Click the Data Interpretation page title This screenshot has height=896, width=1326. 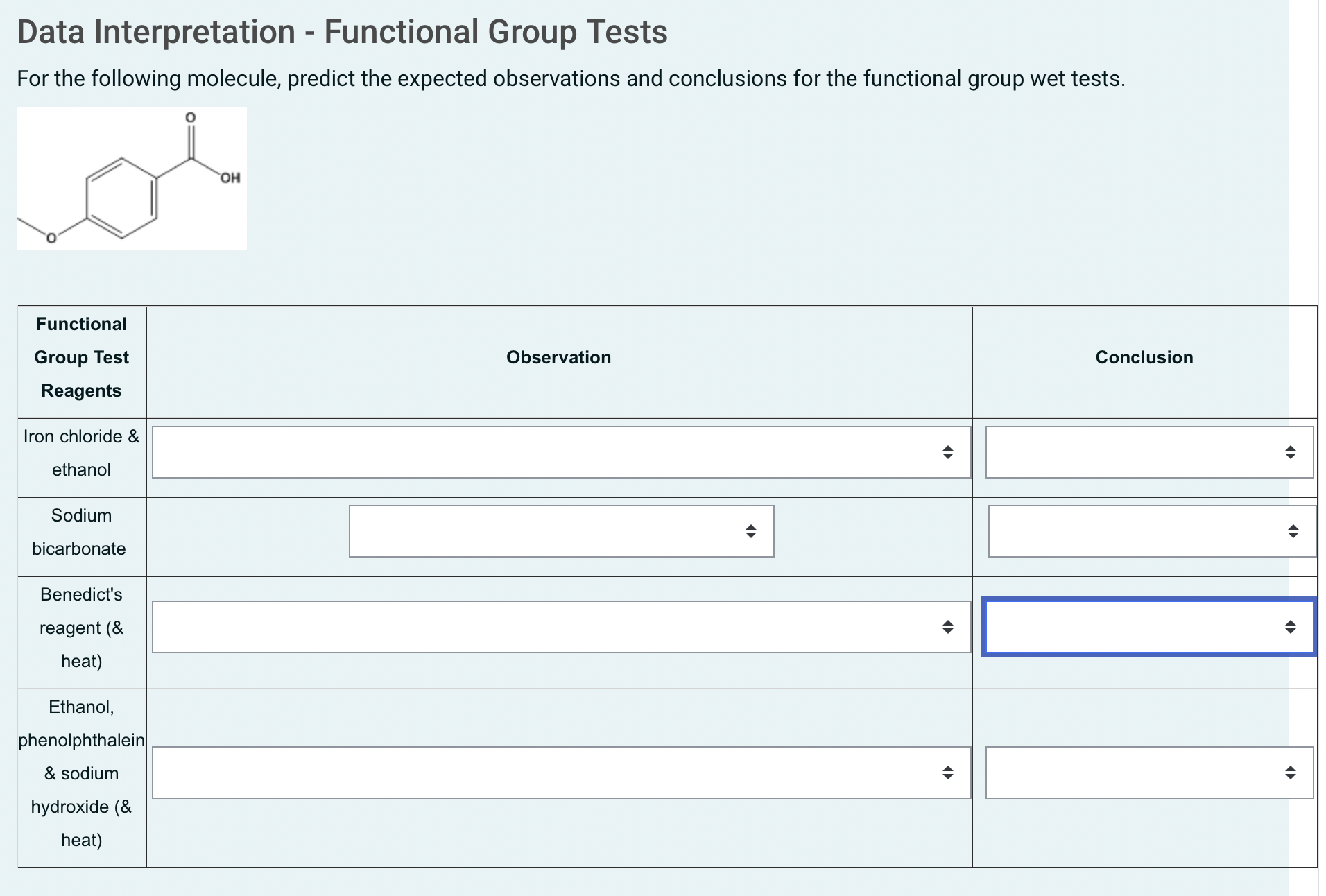coord(341,31)
